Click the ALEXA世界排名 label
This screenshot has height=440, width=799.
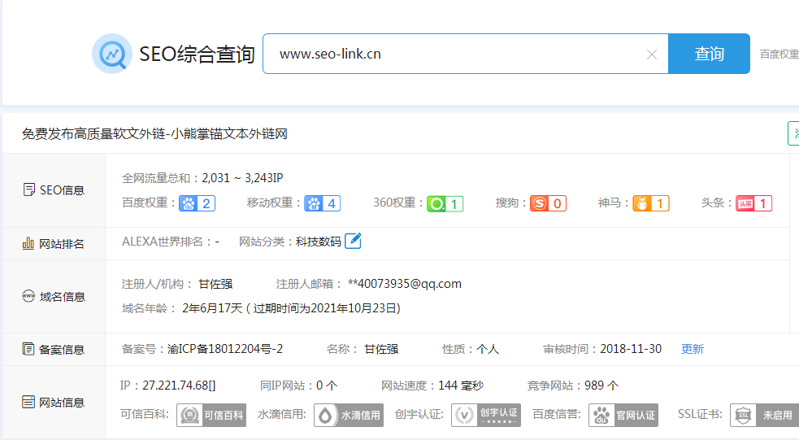coord(163,242)
